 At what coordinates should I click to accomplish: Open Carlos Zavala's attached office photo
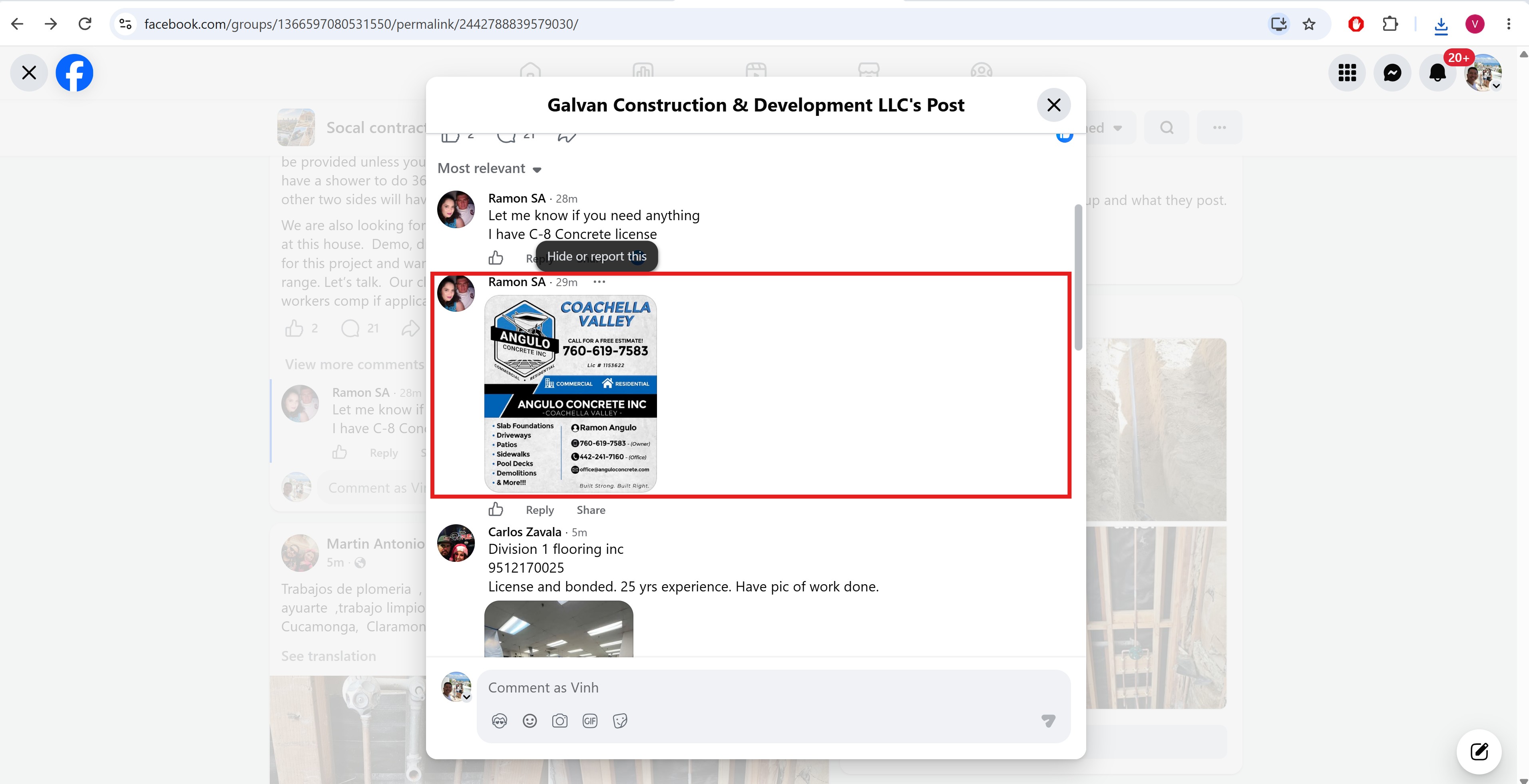tap(559, 629)
